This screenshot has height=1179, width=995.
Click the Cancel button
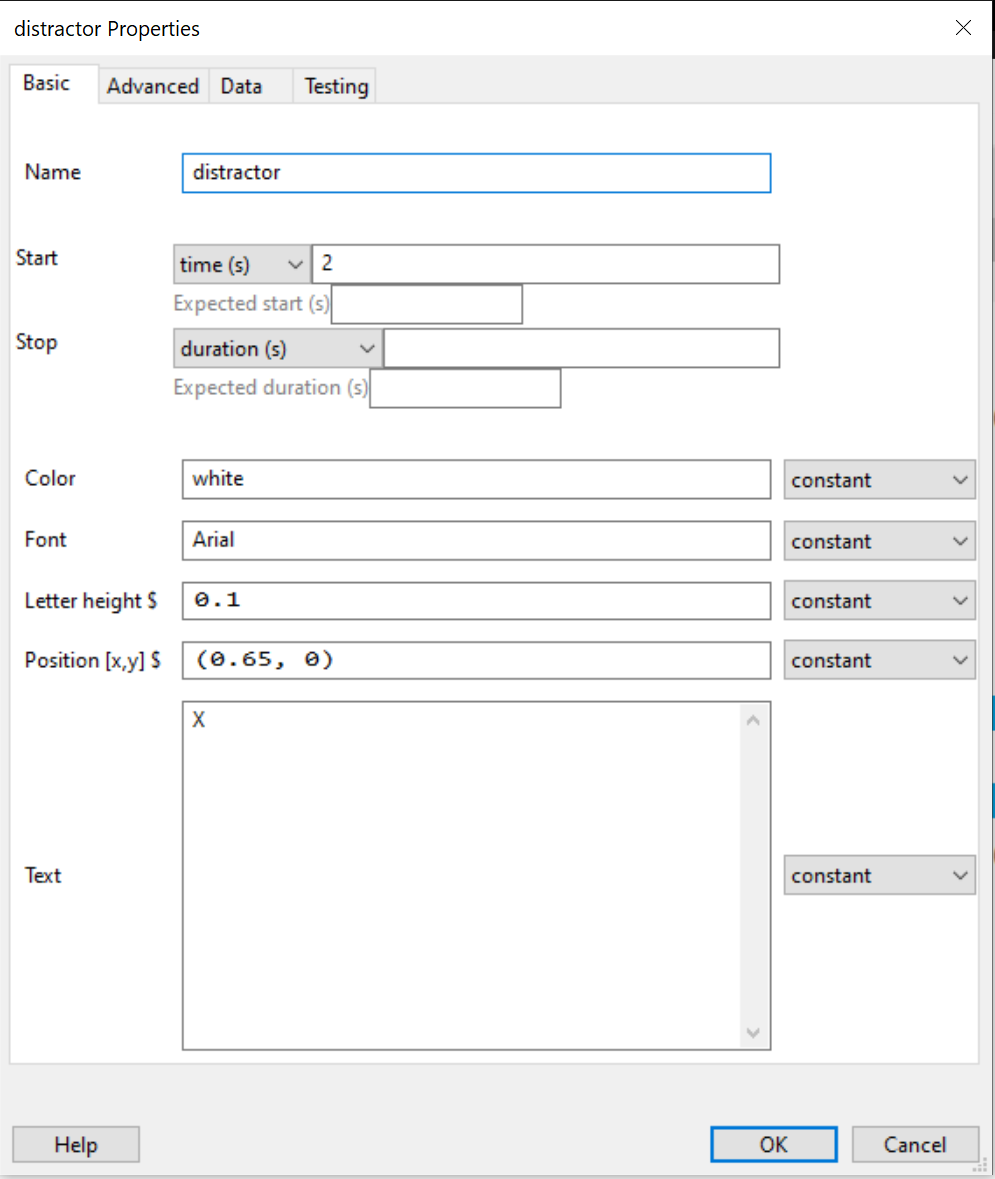coord(914,1145)
